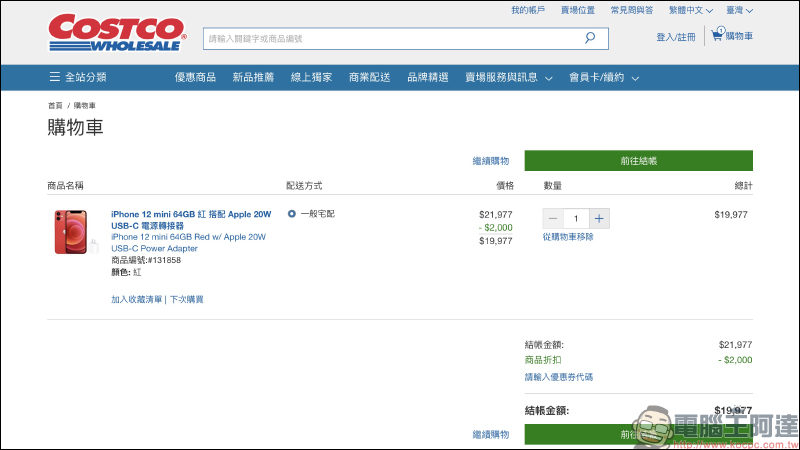The image size is (800, 450).
Task: Click 商品折扣 label in summary
Action: (x=543, y=360)
